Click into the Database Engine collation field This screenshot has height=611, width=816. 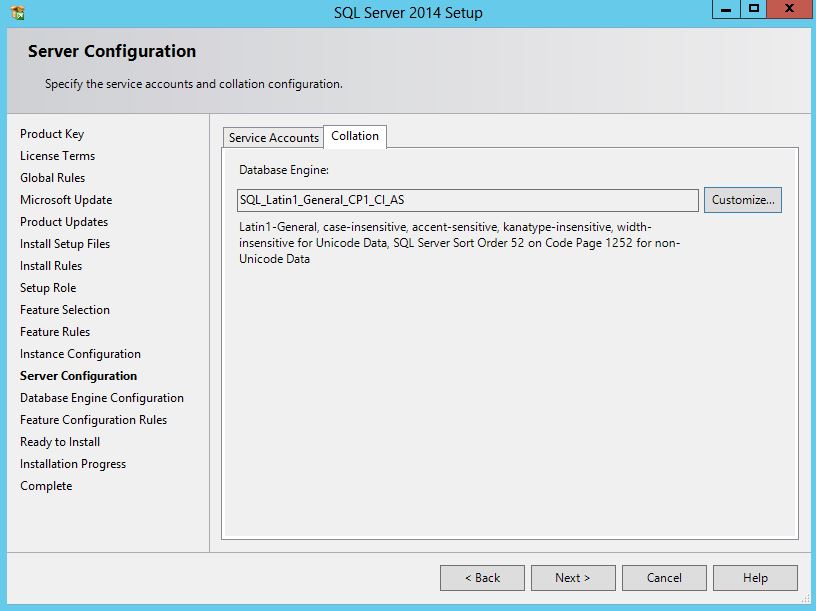point(467,200)
